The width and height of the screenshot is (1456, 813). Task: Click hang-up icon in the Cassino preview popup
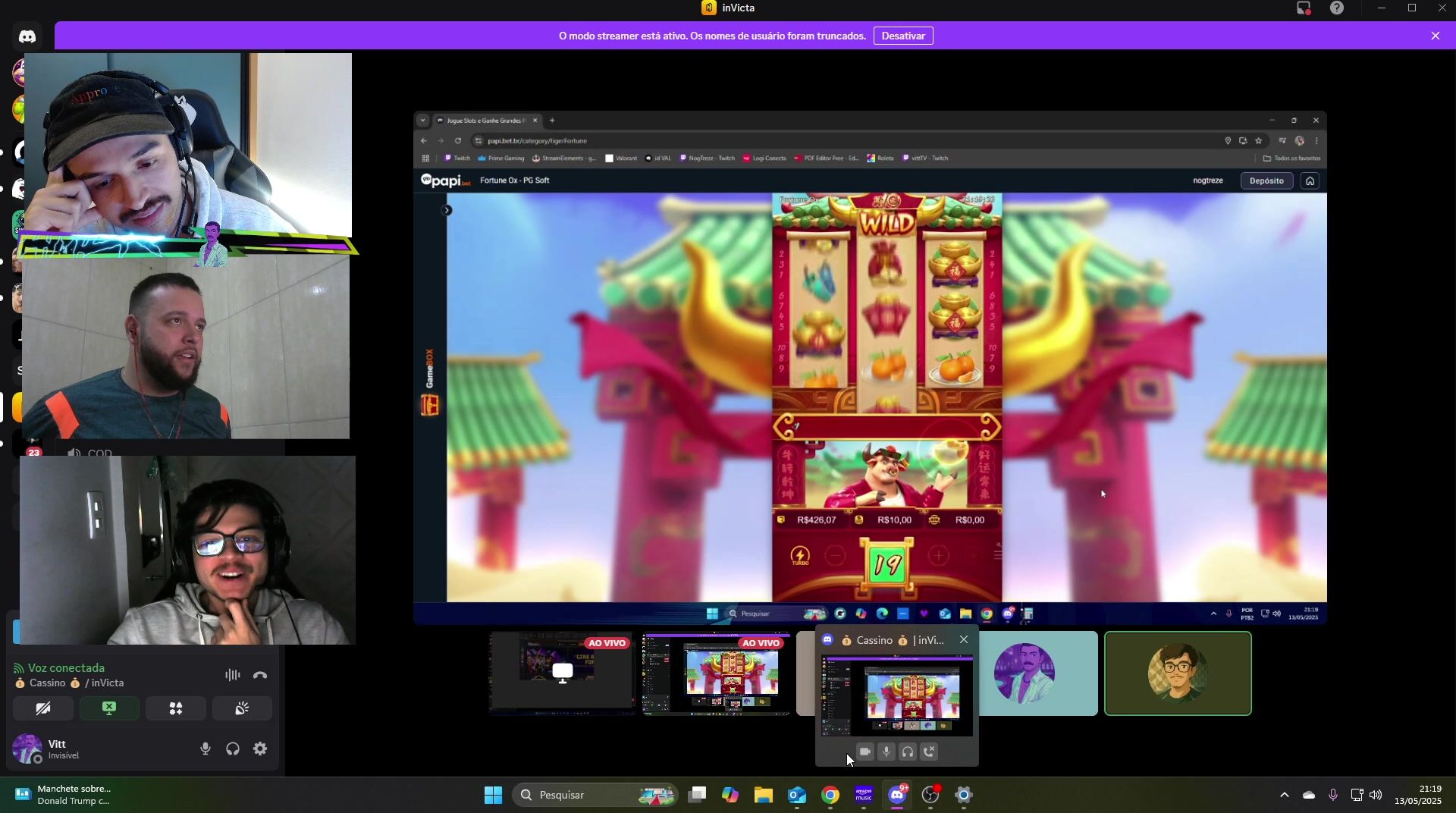pyautogui.click(x=929, y=752)
